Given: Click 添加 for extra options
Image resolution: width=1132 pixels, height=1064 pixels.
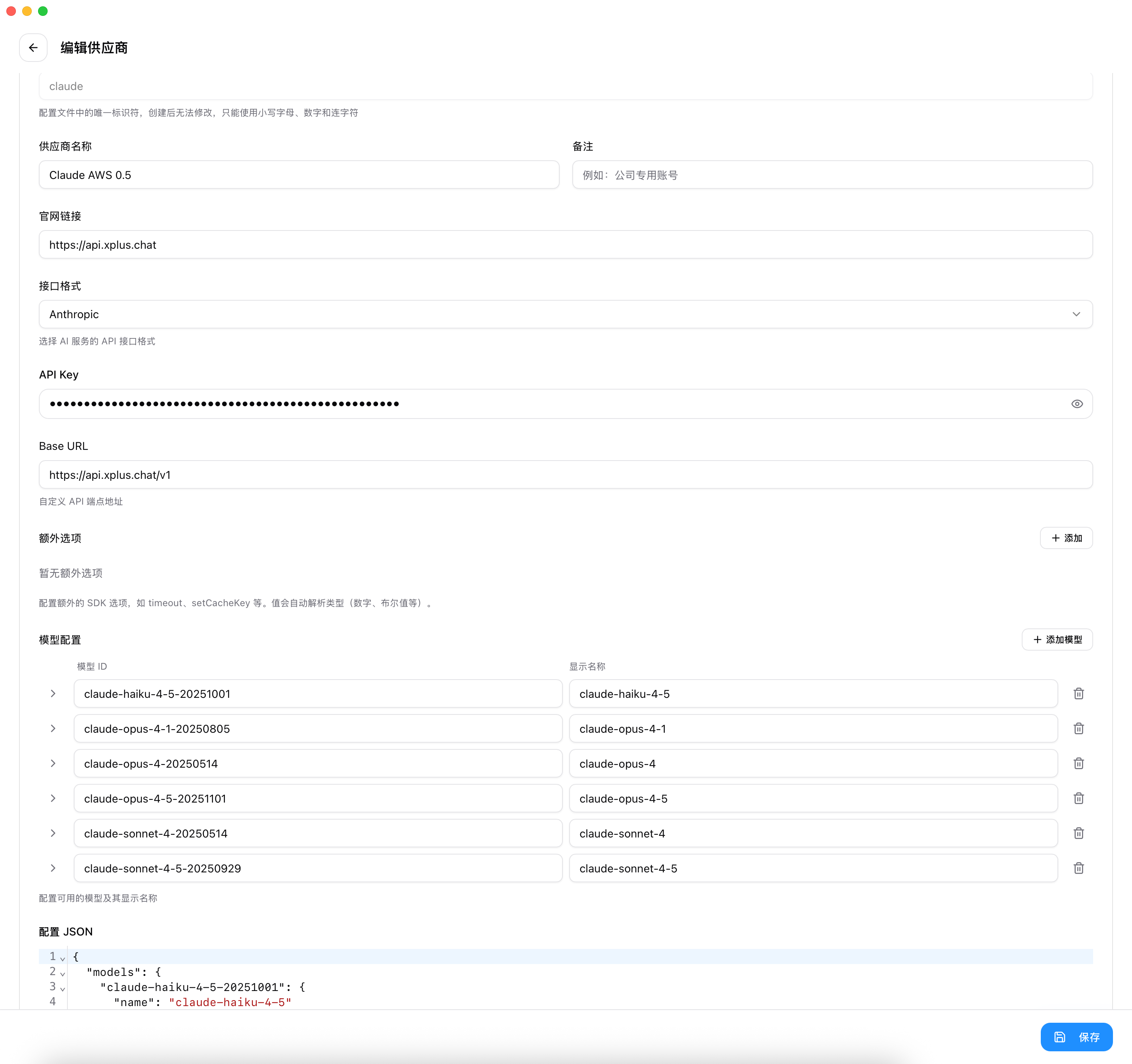Looking at the screenshot, I should point(1066,538).
